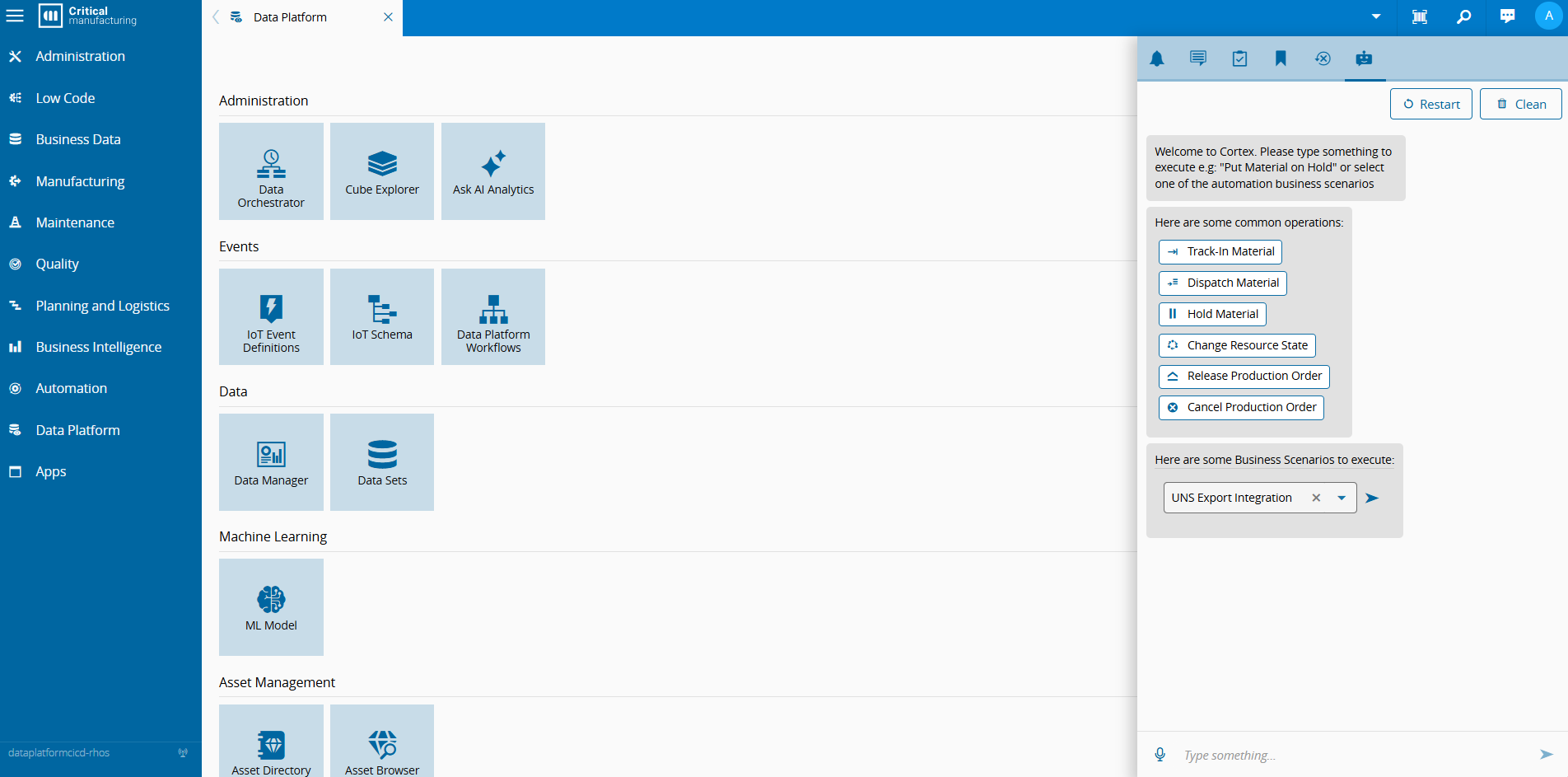Switch to the checklist tasks tab
Image resolution: width=1568 pixels, height=777 pixels.
(x=1239, y=59)
